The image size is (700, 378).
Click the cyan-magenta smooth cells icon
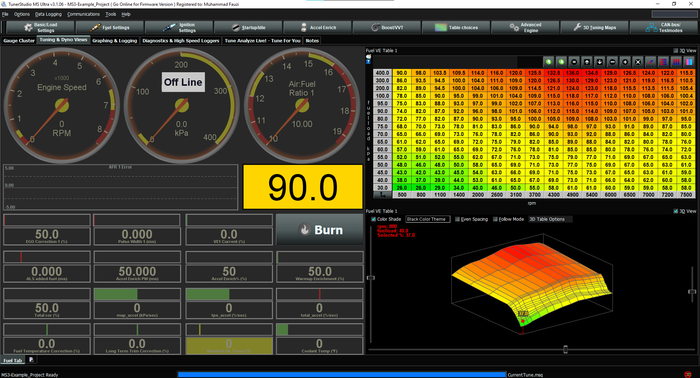pyautogui.click(x=689, y=62)
